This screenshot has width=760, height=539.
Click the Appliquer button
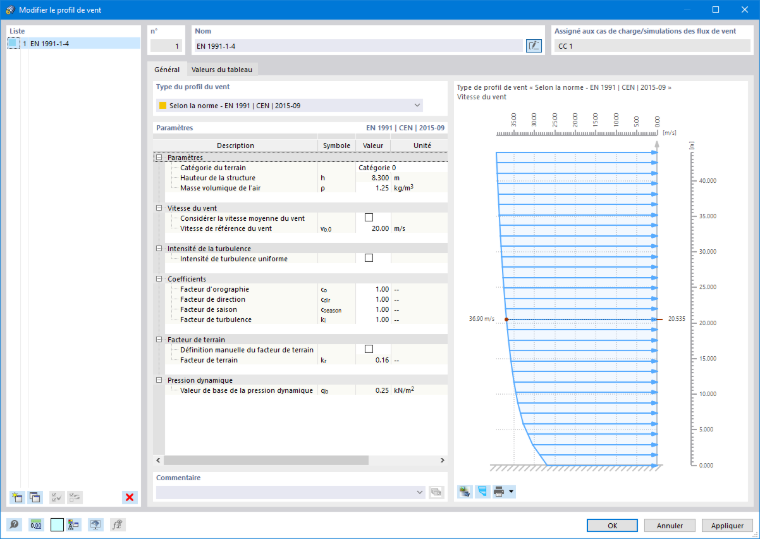[x=727, y=525]
